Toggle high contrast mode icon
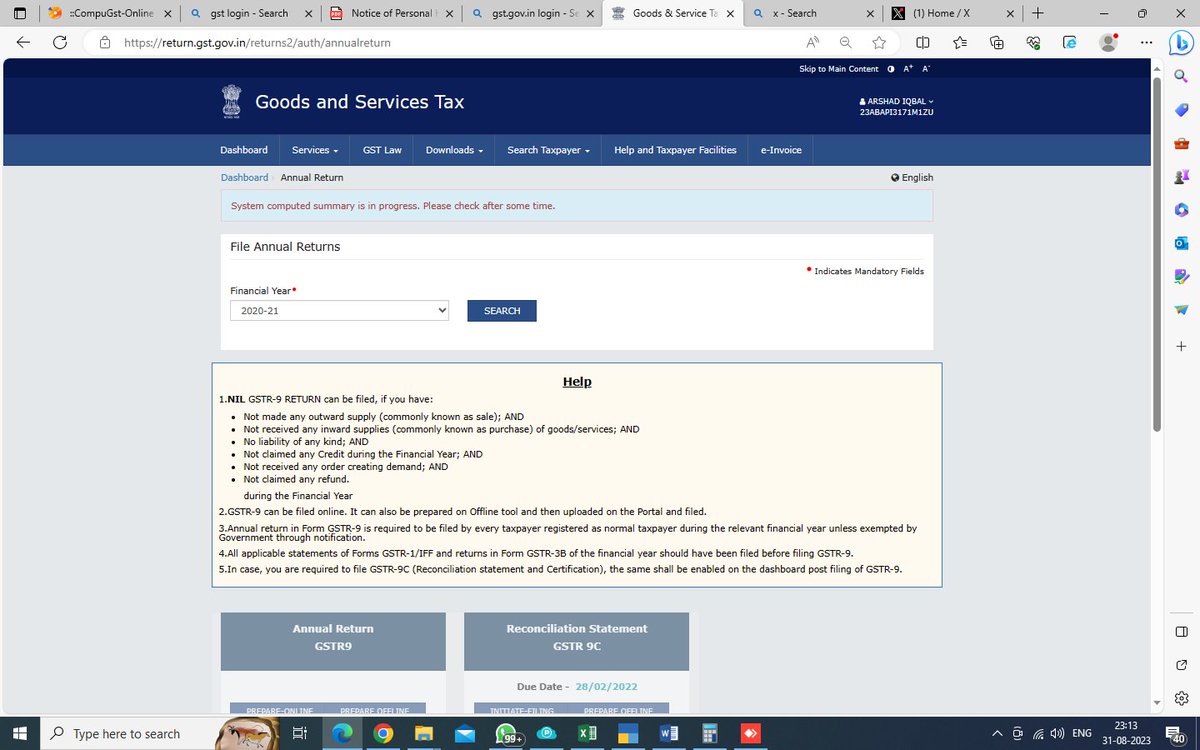This screenshot has height=750, width=1200. (890, 69)
